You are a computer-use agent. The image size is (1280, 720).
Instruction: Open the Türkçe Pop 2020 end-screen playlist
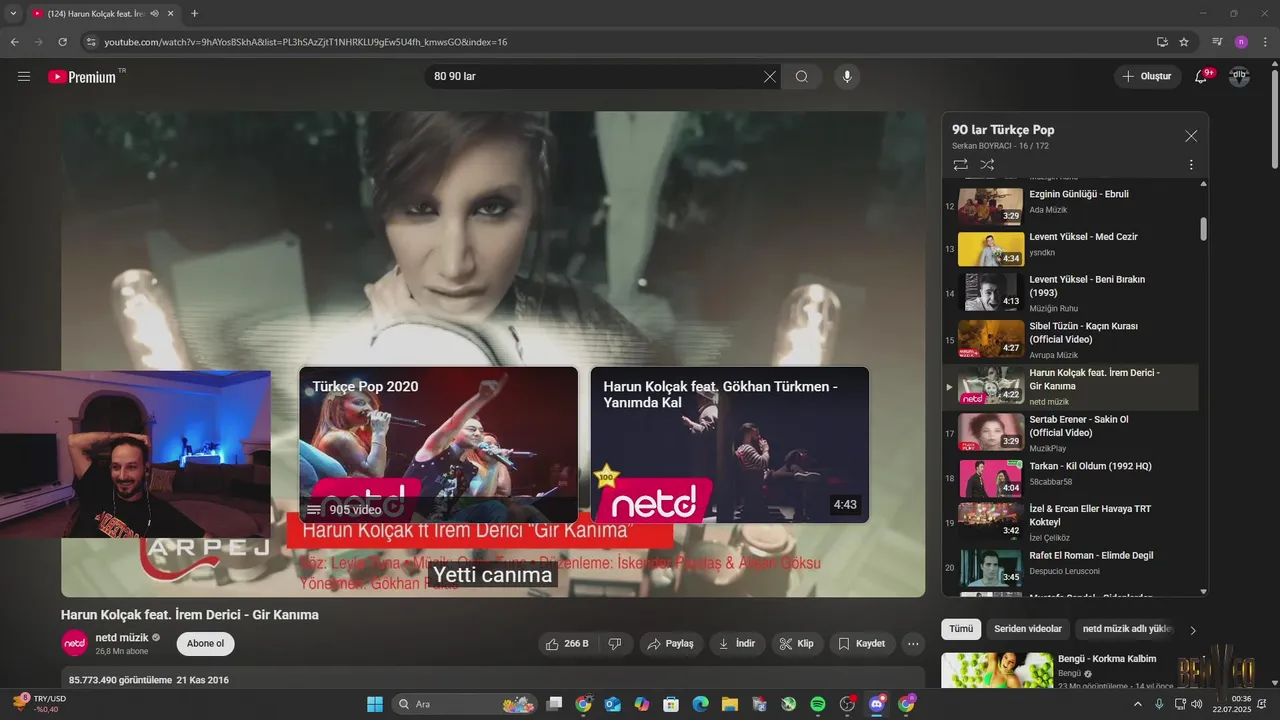pyautogui.click(x=438, y=445)
